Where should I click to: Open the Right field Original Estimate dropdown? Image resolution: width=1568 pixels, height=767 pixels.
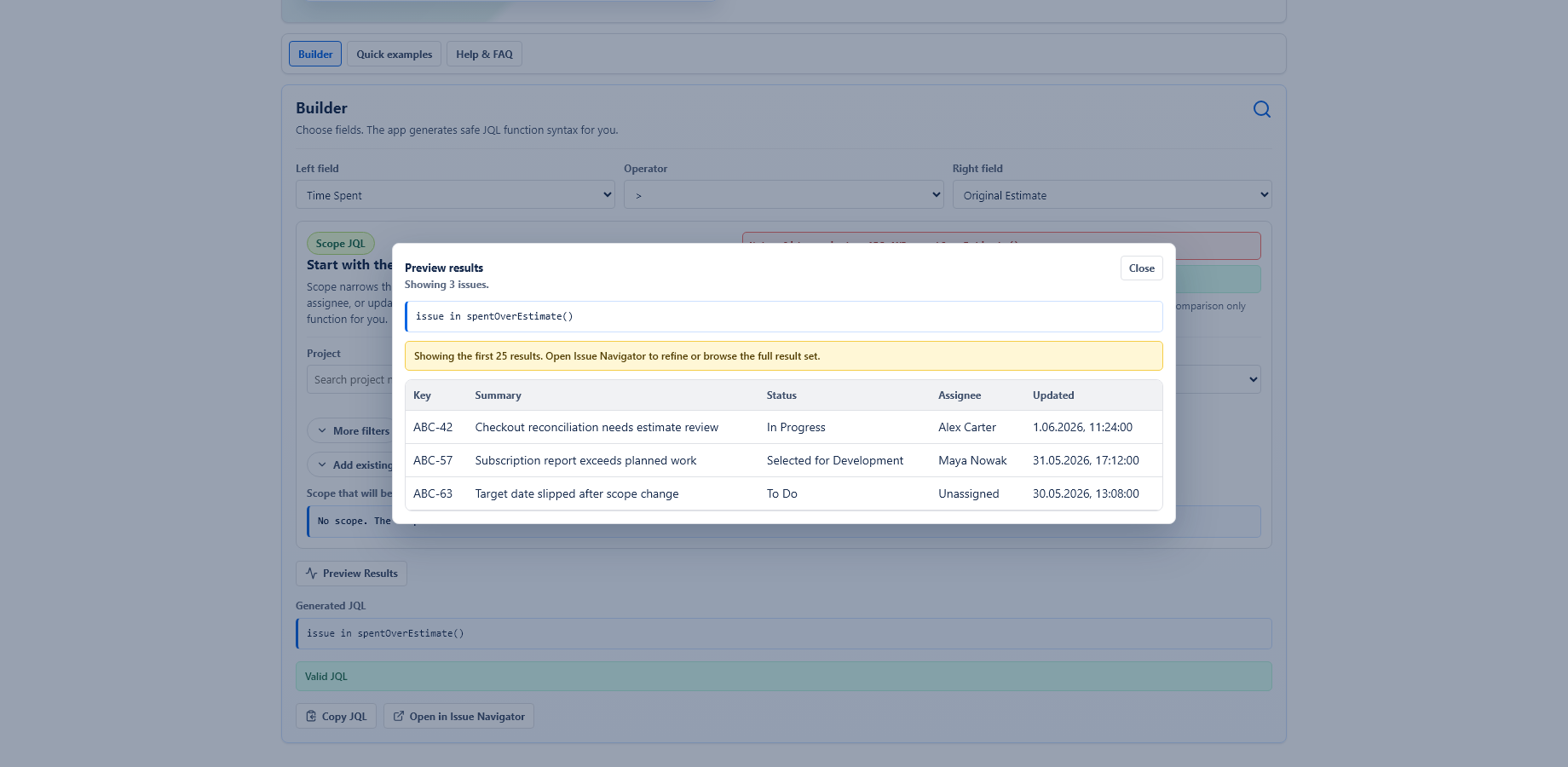[x=1112, y=195]
